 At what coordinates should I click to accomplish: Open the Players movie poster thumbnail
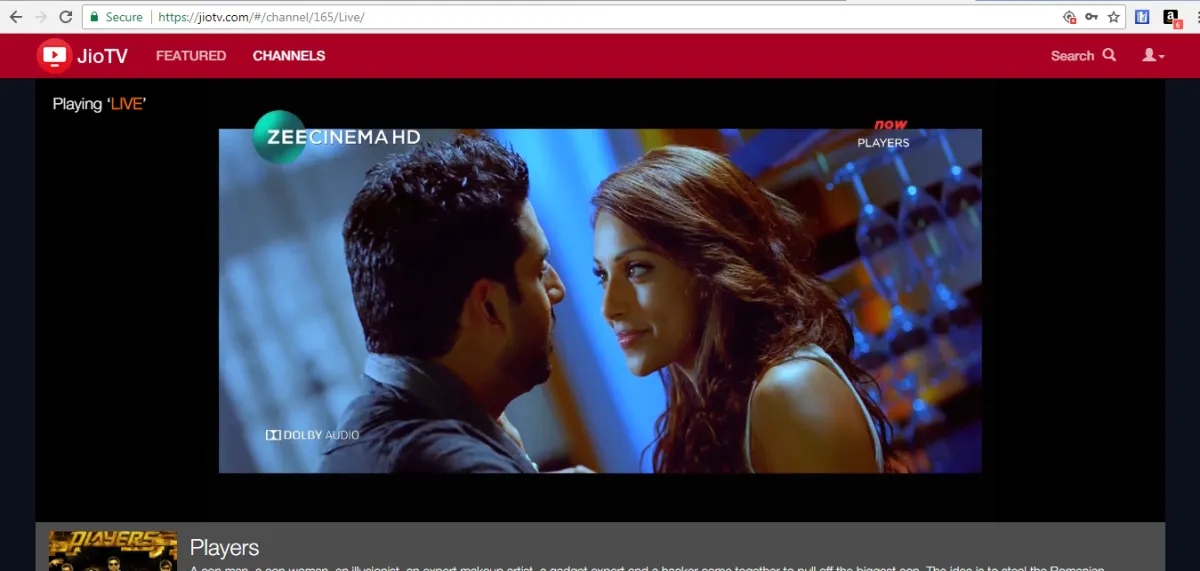(113, 550)
